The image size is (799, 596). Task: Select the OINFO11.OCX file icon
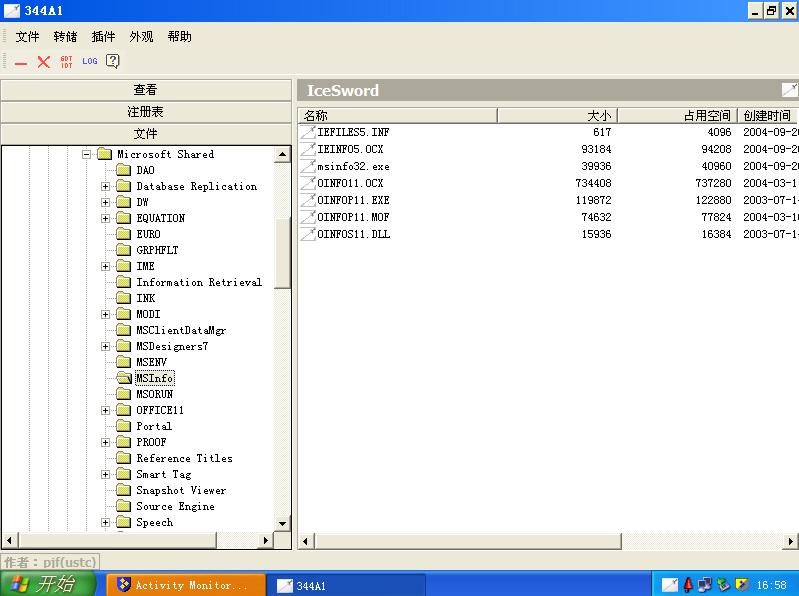[x=308, y=183]
